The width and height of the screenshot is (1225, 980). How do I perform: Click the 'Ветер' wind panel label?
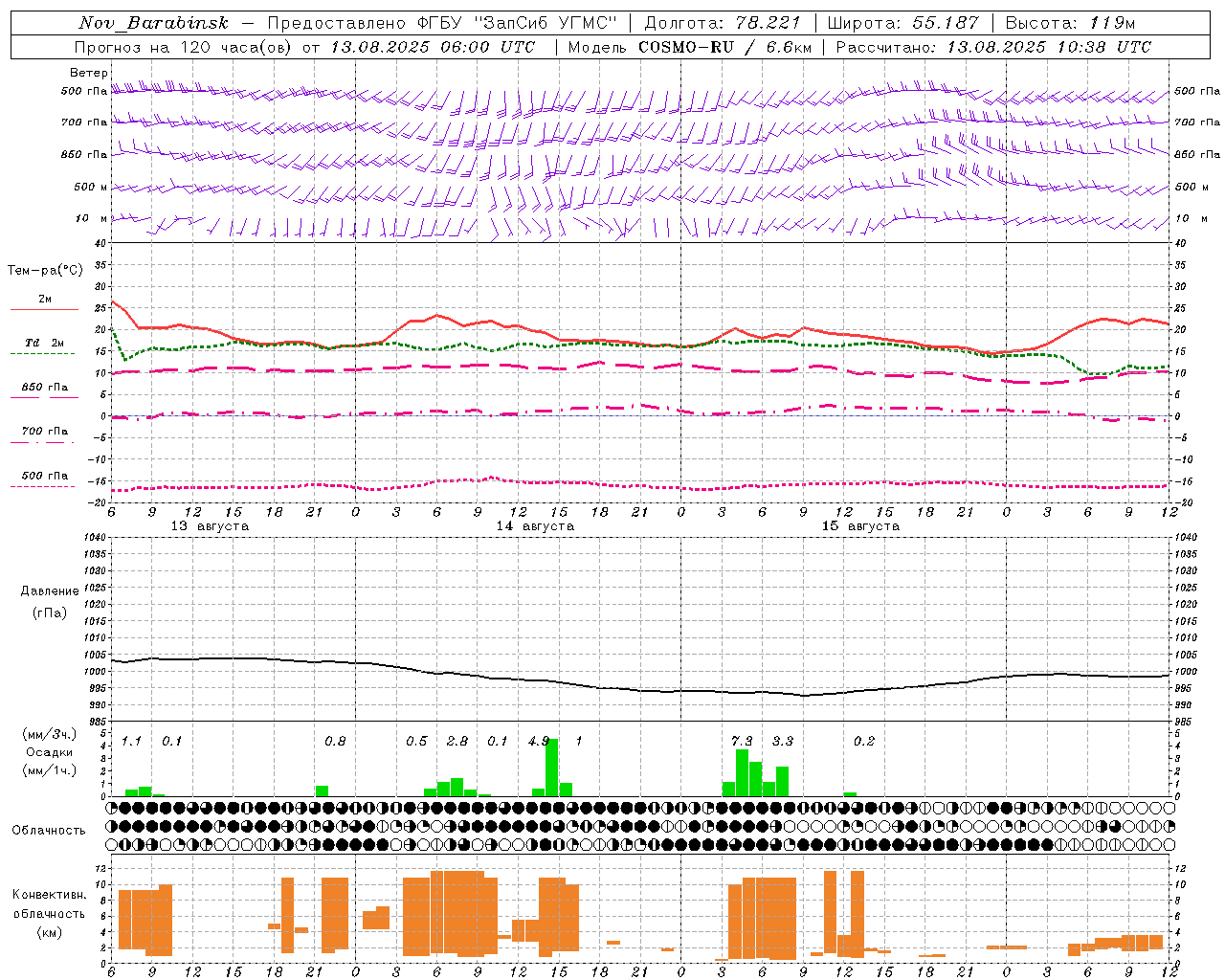tap(89, 73)
